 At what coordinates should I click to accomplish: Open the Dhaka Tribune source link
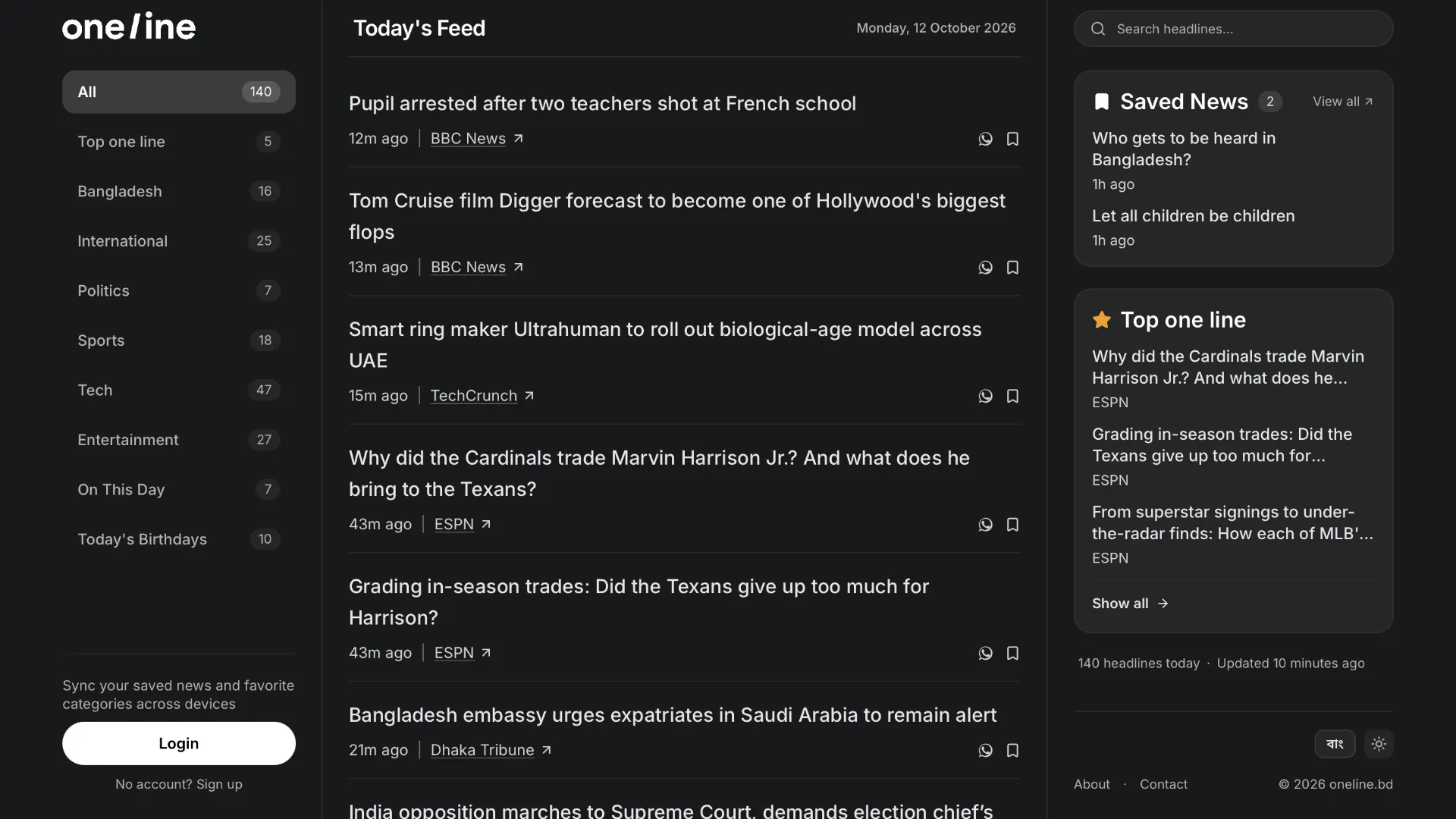pos(491,750)
